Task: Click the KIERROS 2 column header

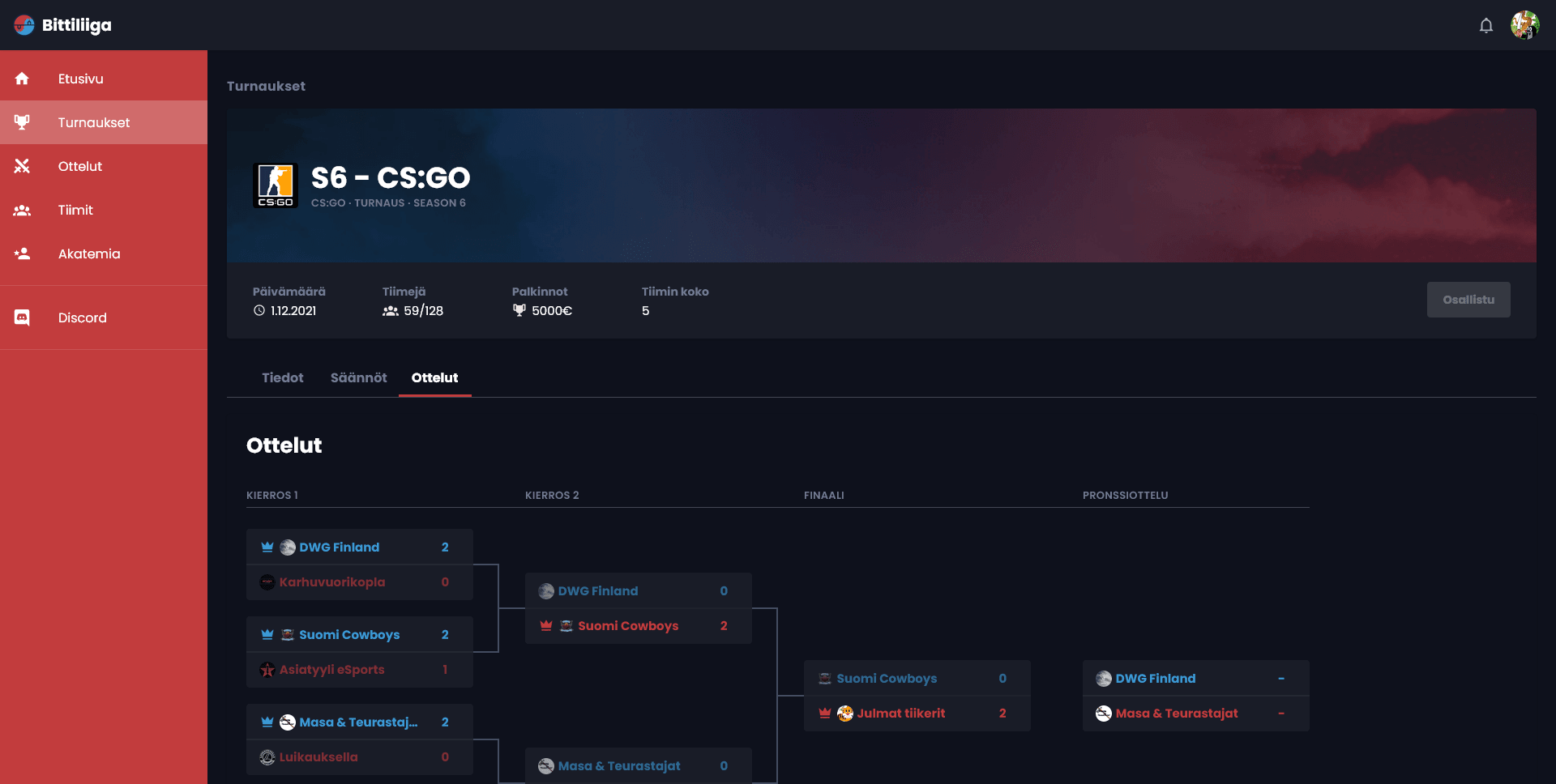Action: click(552, 495)
